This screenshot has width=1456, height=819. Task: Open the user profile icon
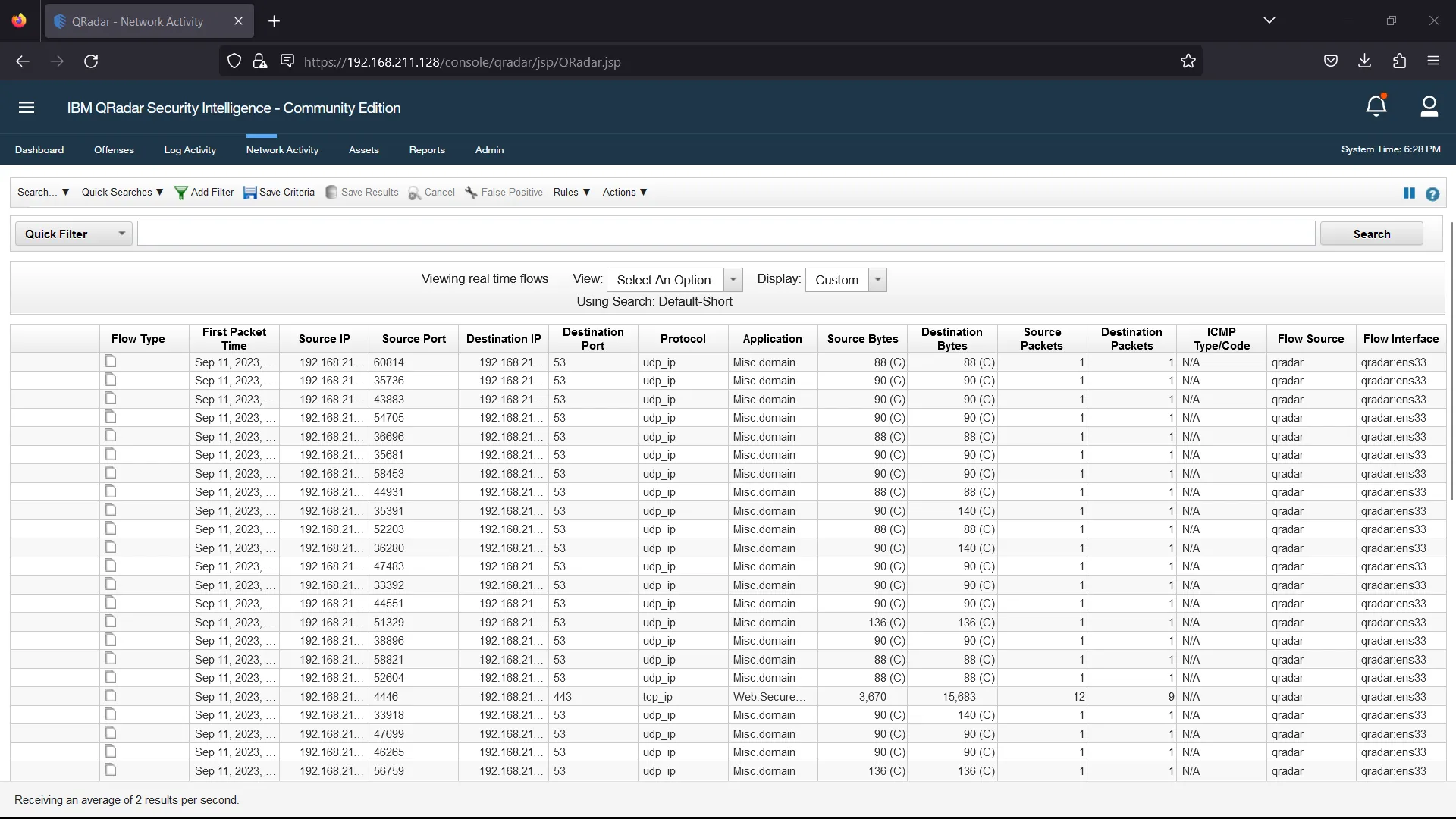1429,107
